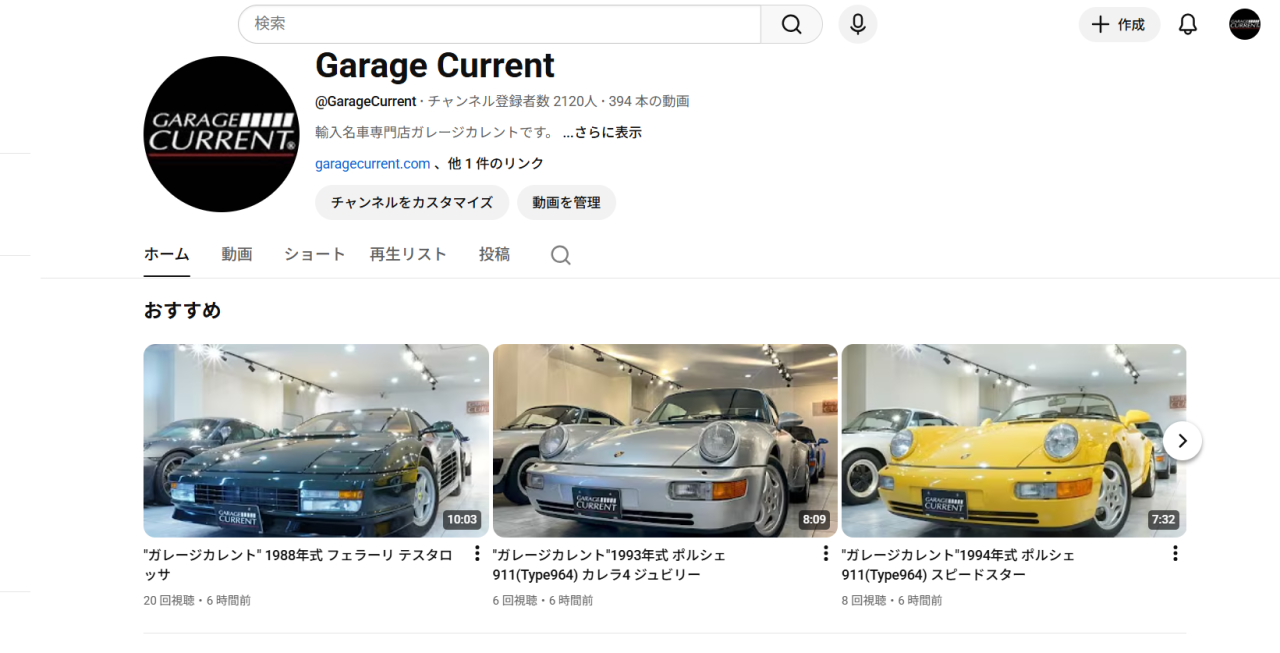The height and width of the screenshot is (653, 1280).
Task: Open the silver Porsche Carrera 4 video thumbnail
Action: pyautogui.click(x=665, y=440)
